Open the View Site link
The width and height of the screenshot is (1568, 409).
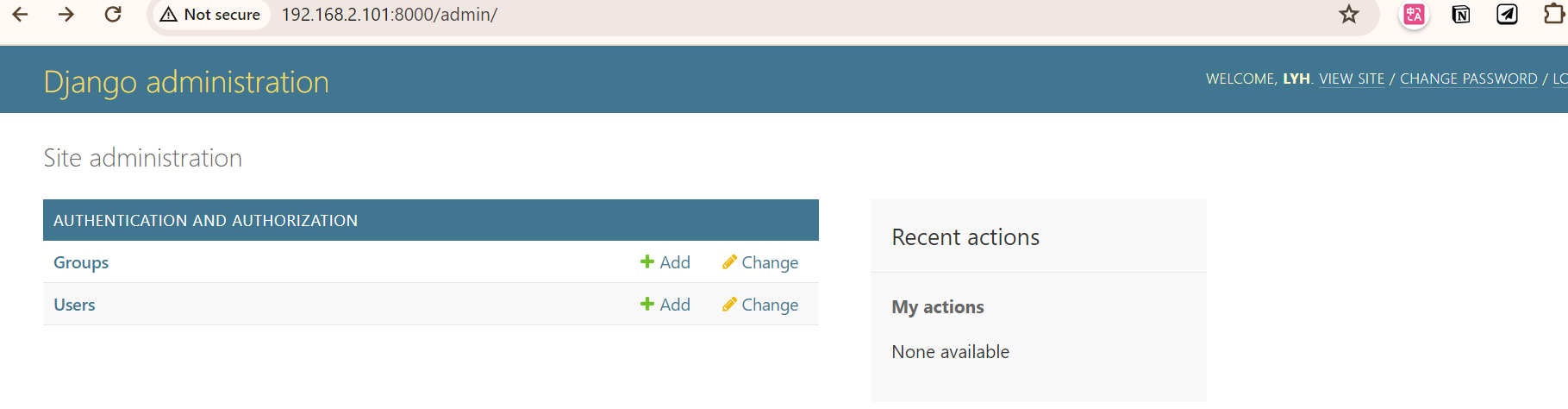1352,79
